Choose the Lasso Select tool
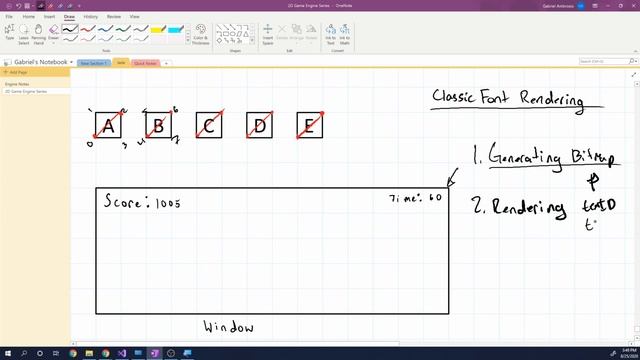 (x=24, y=34)
